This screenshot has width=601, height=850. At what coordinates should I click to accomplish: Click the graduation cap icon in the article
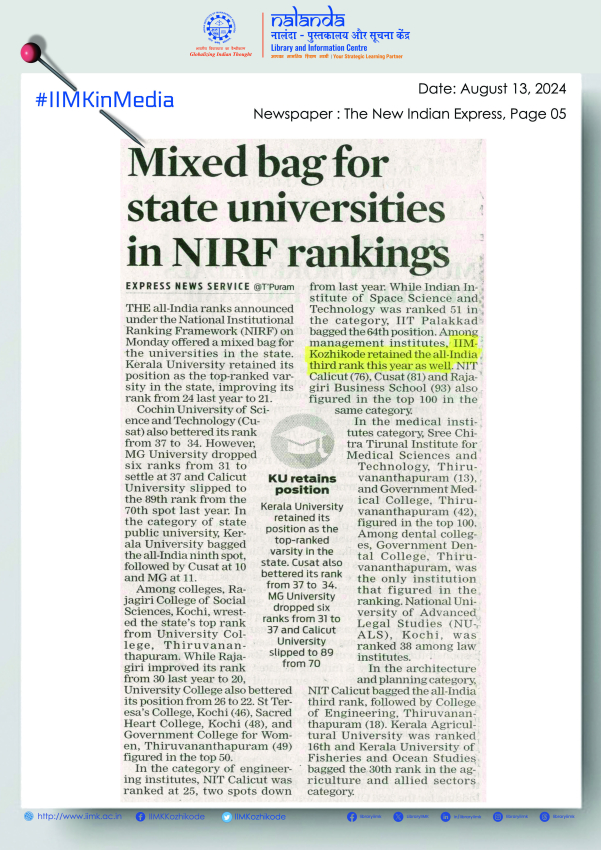coord(302,442)
